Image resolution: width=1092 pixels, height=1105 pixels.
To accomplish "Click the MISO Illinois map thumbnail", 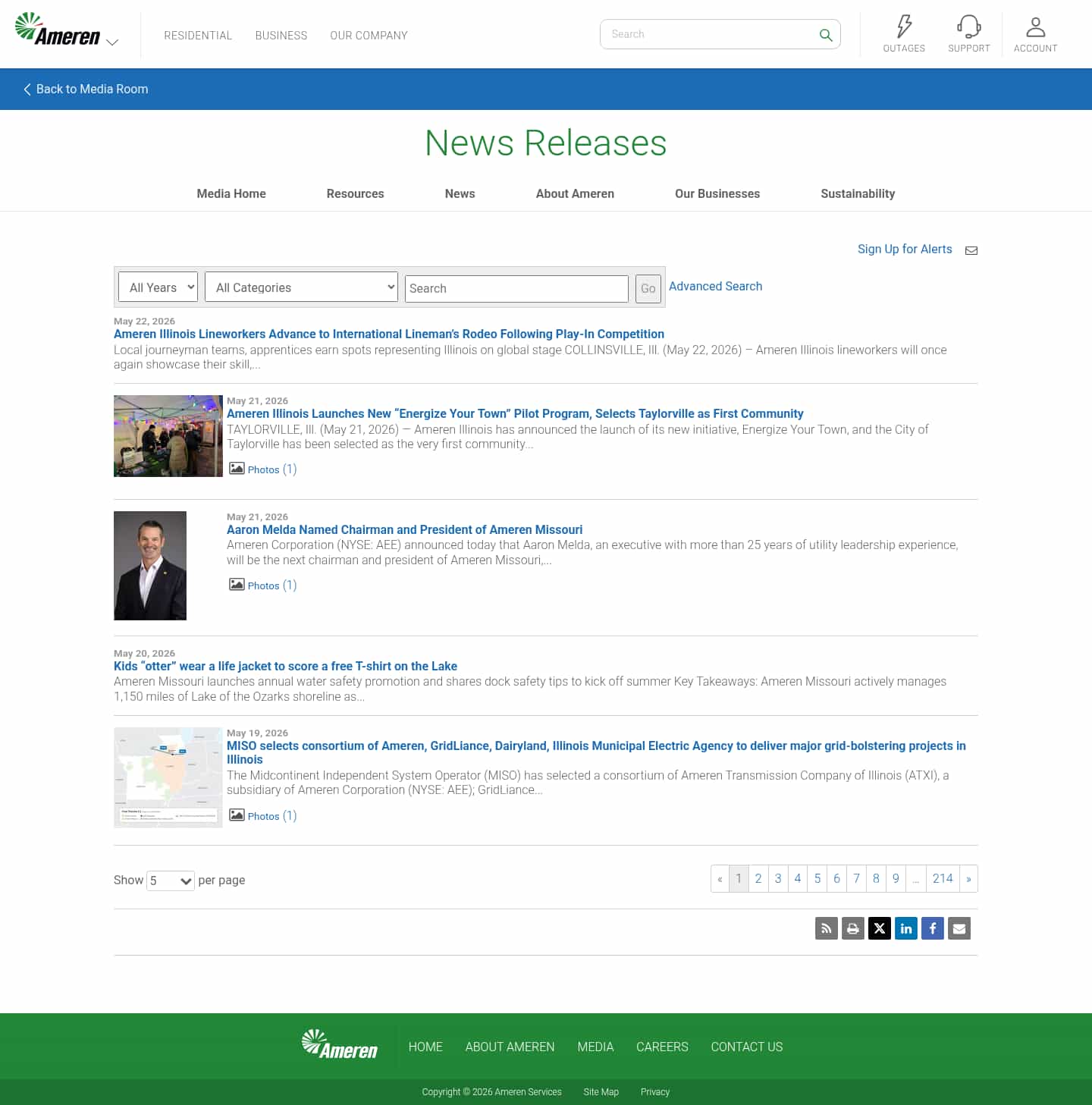I will click(168, 777).
